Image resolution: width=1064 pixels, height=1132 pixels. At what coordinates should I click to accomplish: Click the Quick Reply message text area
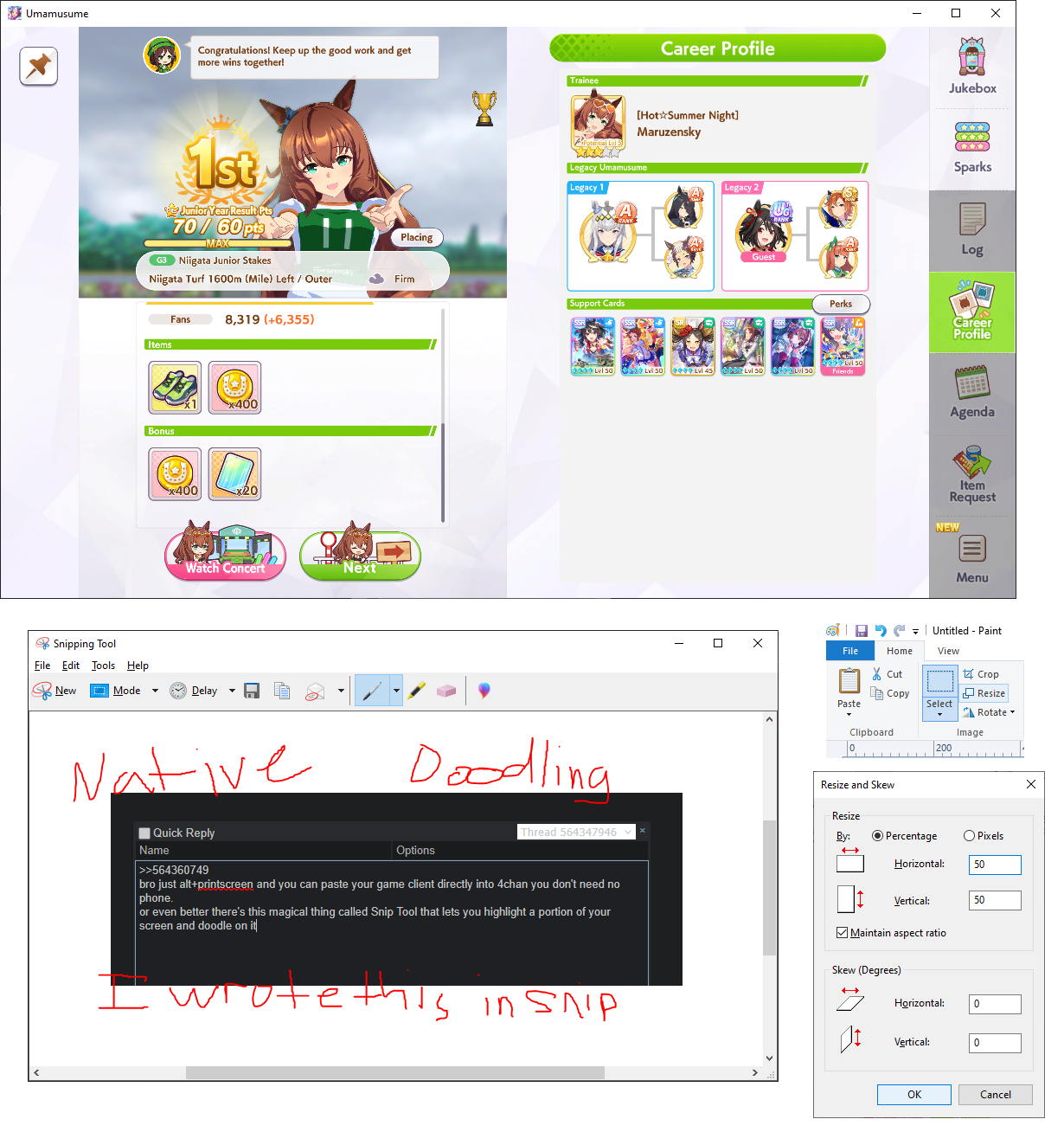pos(392,923)
